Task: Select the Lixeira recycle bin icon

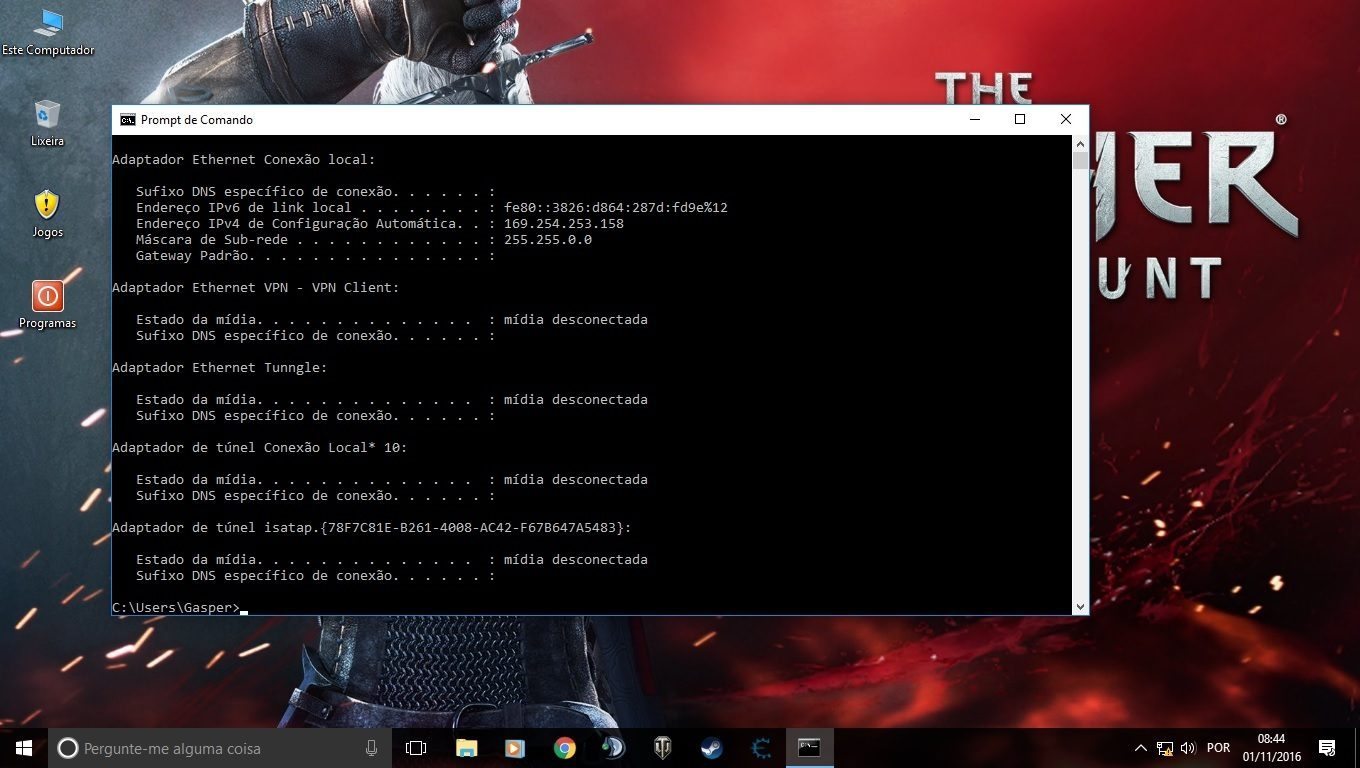Action: pyautogui.click(x=47, y=123)
